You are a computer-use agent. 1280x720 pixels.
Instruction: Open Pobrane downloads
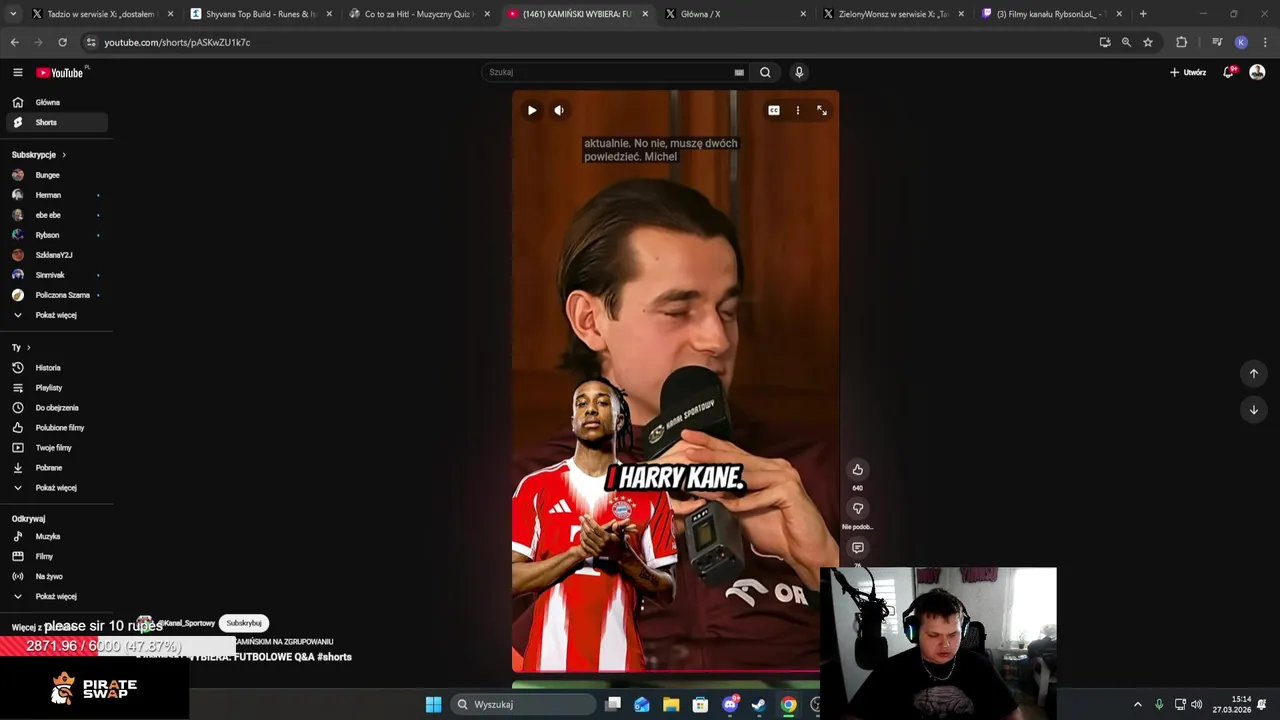coord(56,468)
